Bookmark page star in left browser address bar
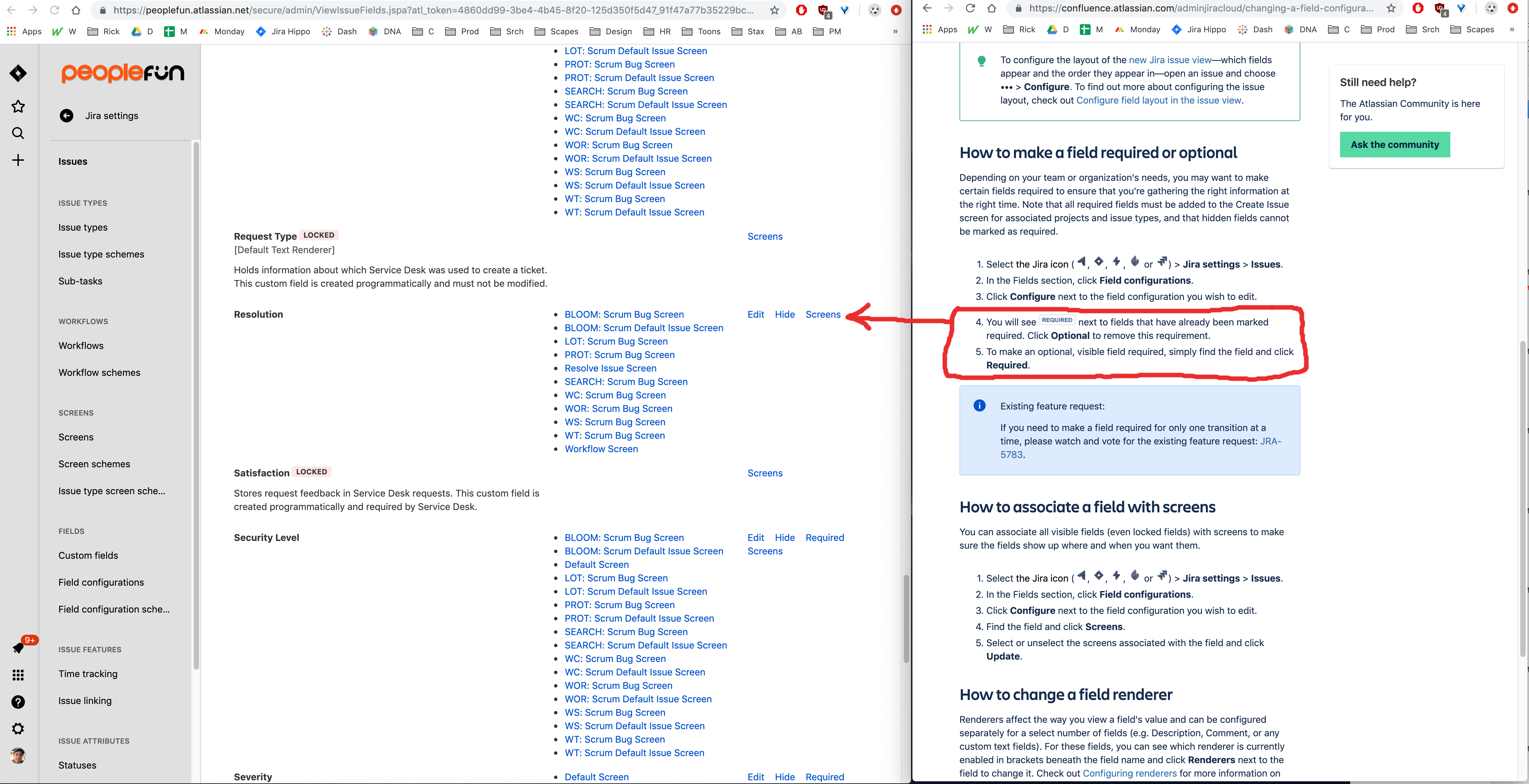1529x784 pixels. click(x=774, y=10)
